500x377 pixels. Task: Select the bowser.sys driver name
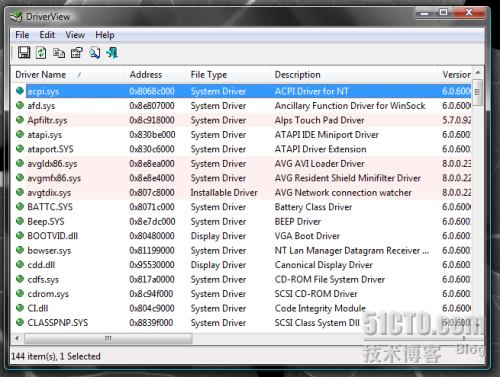coord(49,250)
